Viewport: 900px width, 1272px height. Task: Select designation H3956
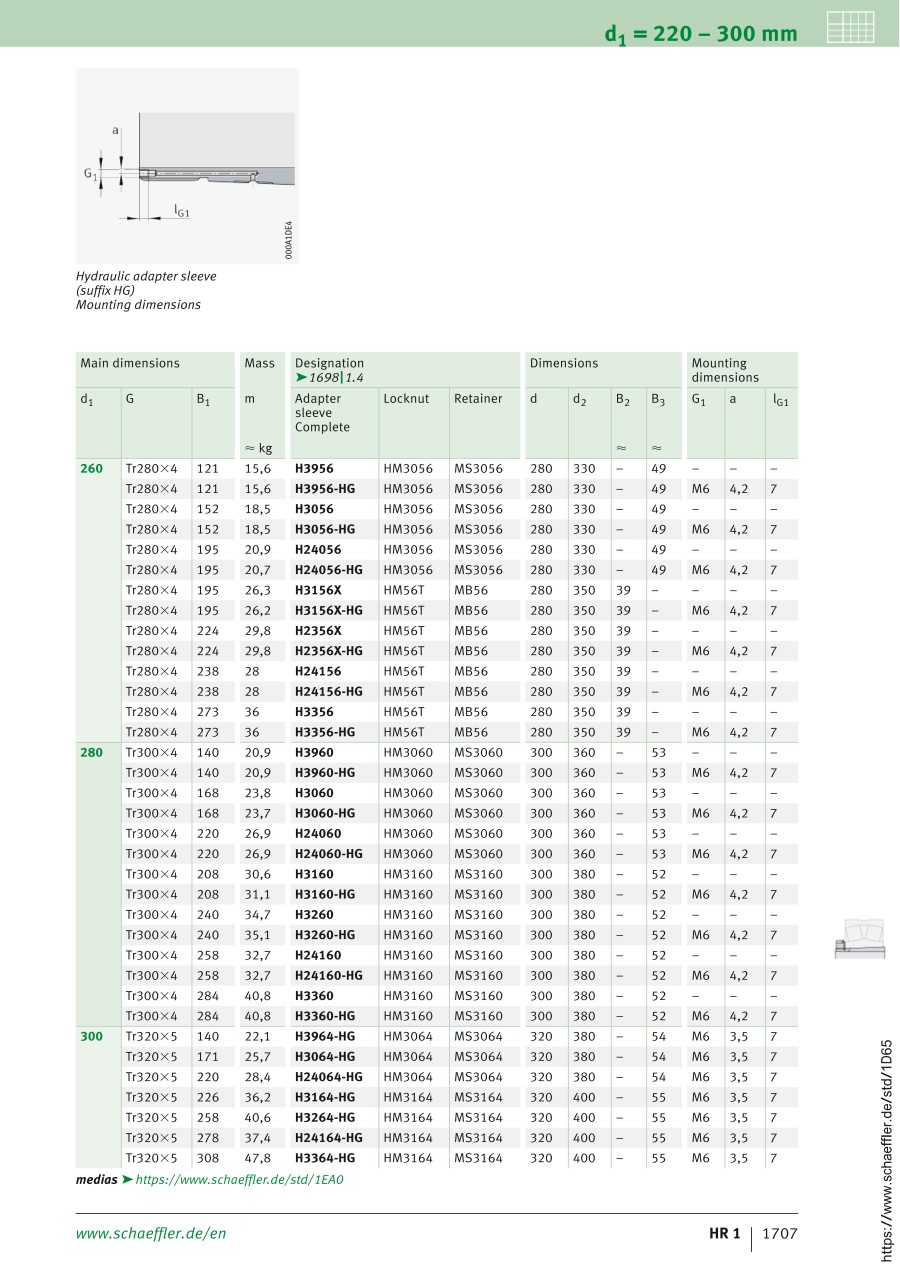[315, 468]
